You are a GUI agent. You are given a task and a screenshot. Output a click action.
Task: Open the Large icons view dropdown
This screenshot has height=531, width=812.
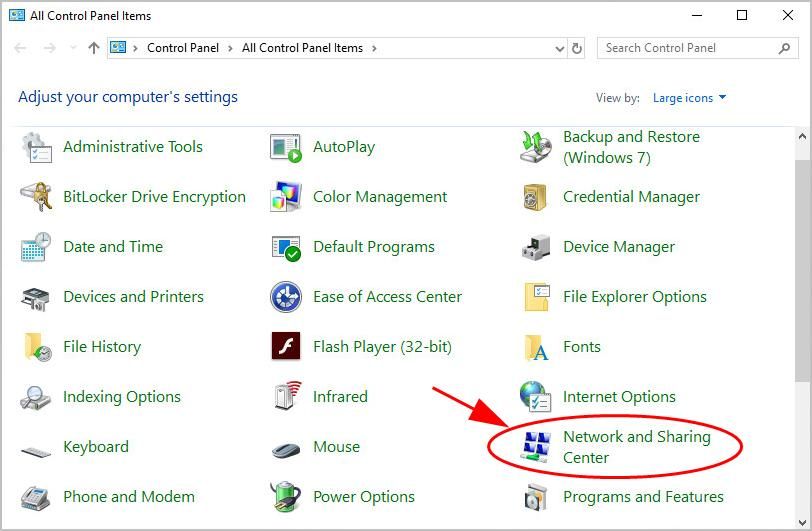(689, 98)
